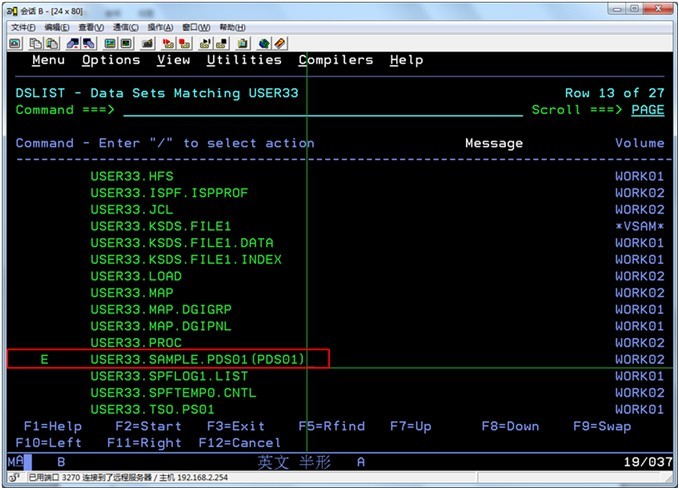Click the F11=Right function key label

144,443
